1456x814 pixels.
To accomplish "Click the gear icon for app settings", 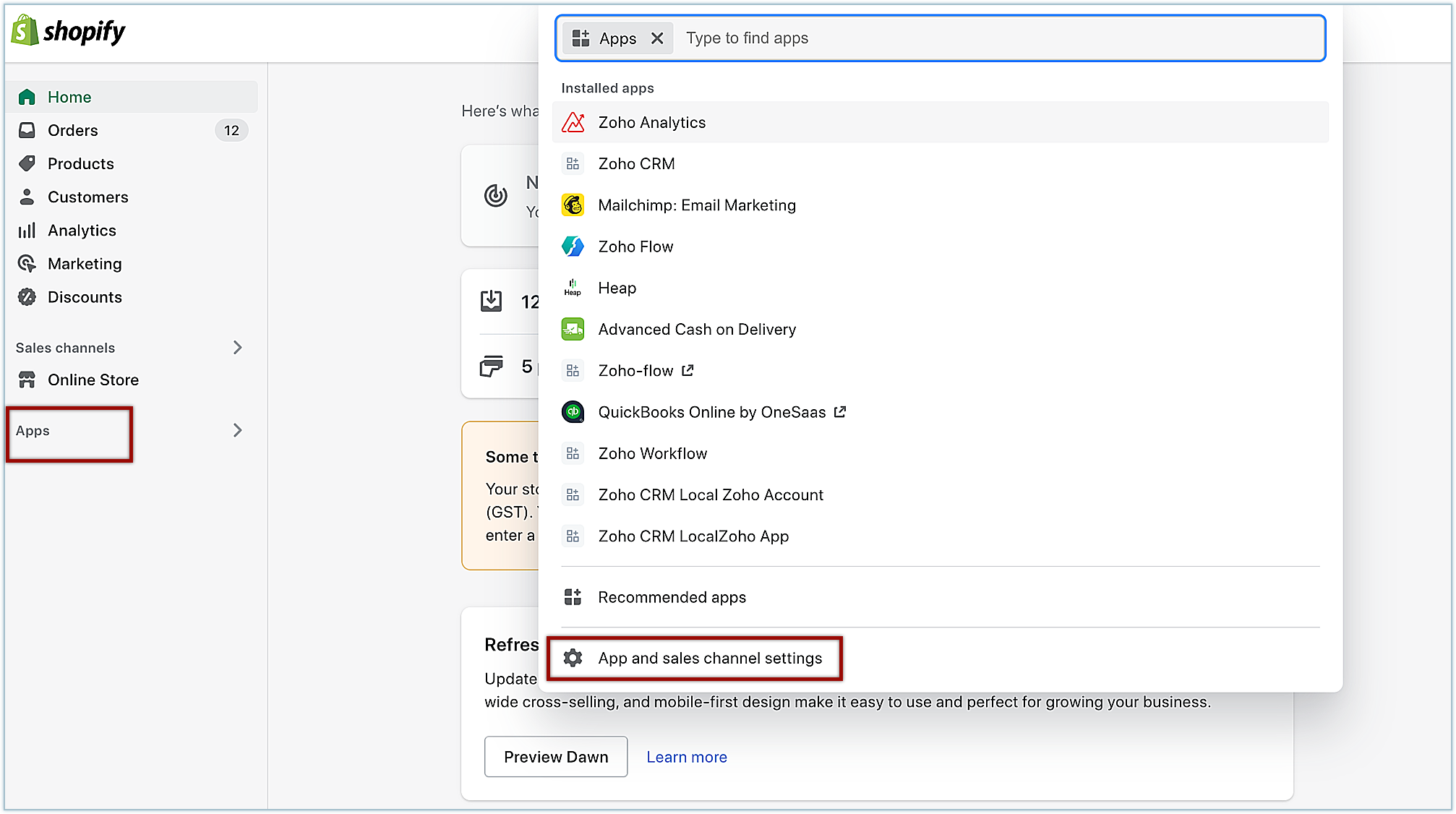I will tap(573, 658).
